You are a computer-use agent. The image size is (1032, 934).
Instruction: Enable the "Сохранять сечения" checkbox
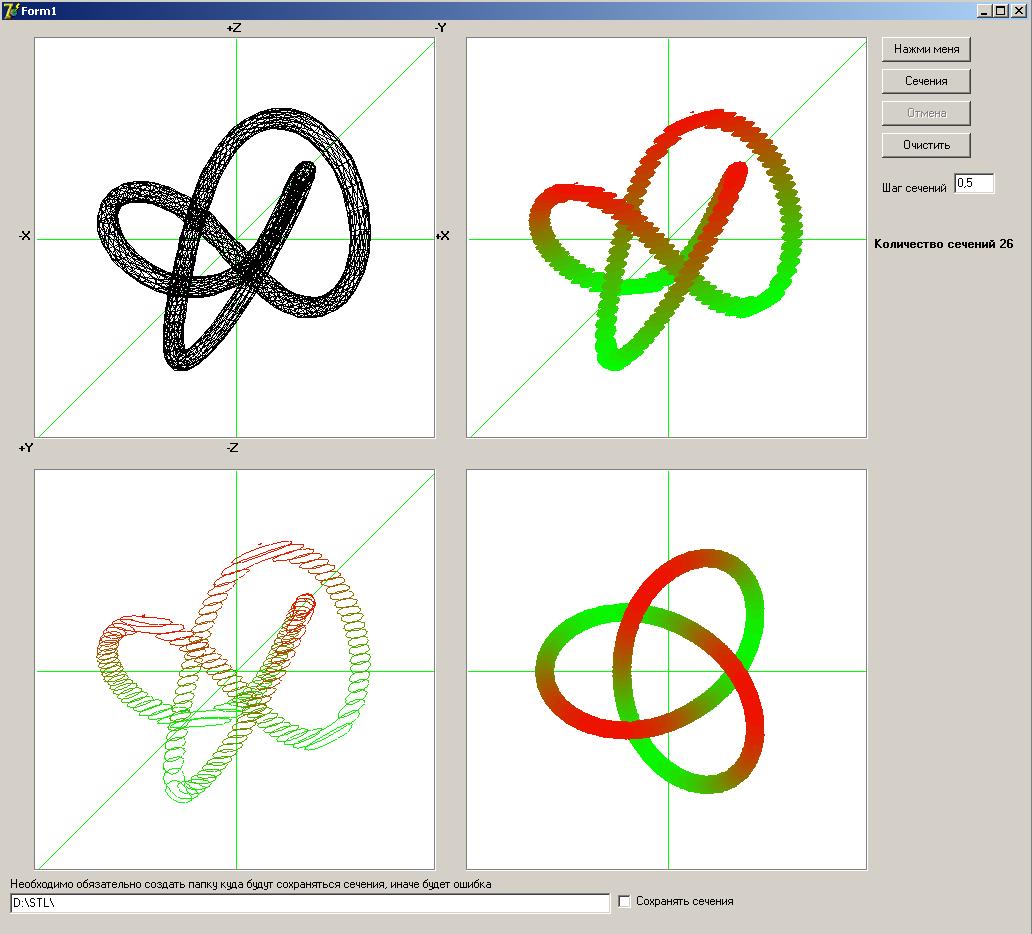625,902
